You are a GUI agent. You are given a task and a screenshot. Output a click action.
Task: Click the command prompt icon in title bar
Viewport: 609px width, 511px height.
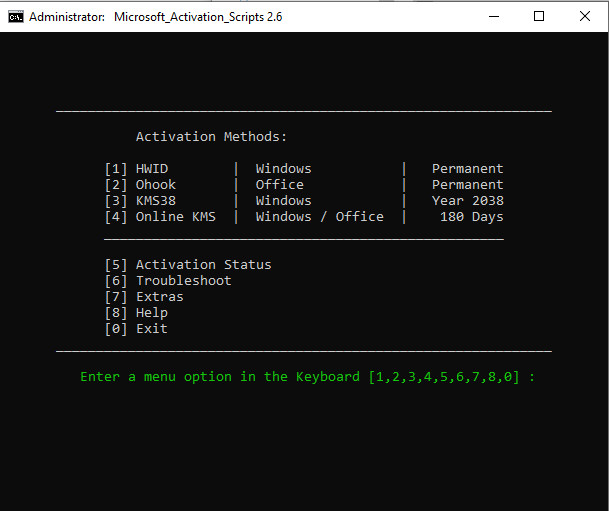[x=16, y=17]
